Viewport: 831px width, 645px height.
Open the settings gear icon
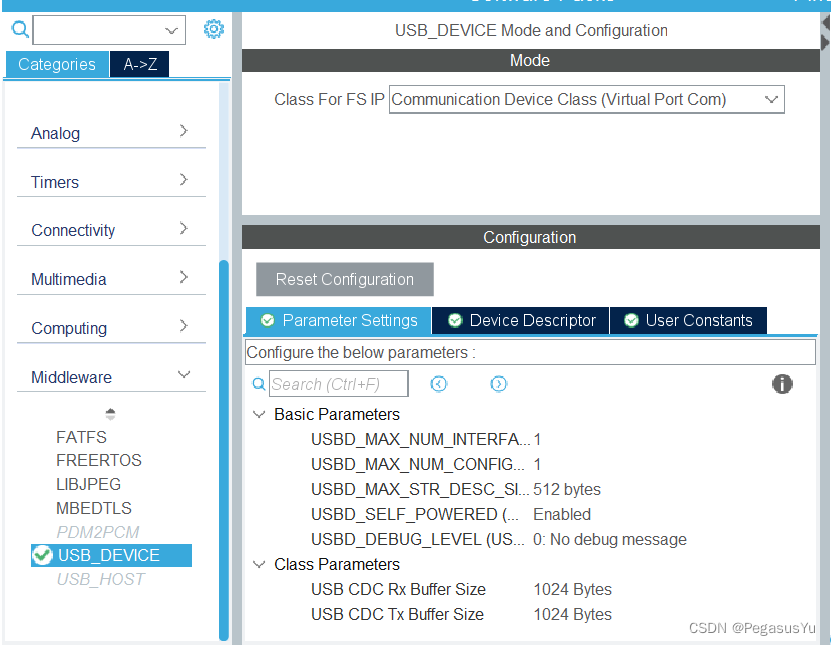tap(214, 29)
